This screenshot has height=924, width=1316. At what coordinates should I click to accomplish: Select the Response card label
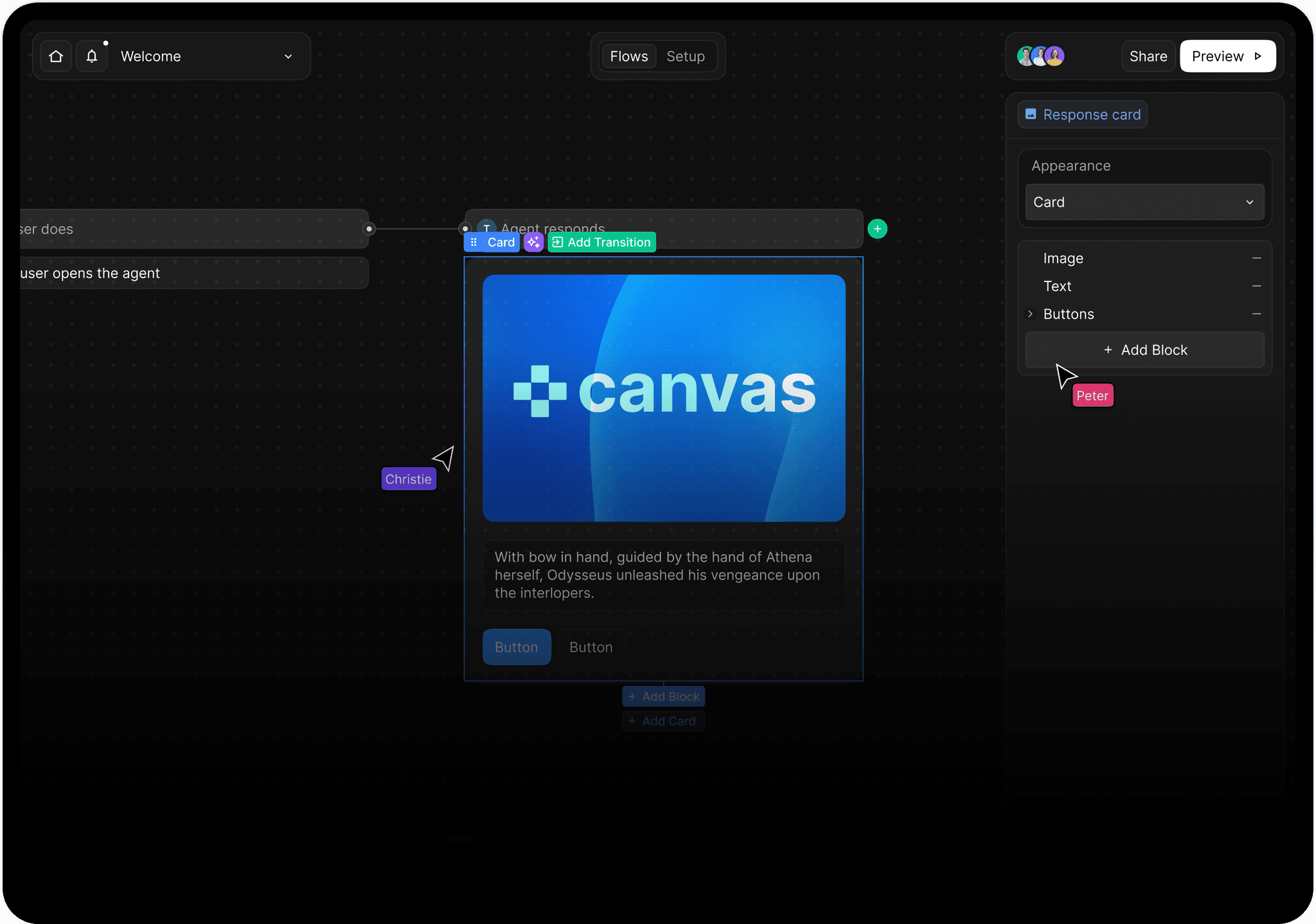(1083, 114)
